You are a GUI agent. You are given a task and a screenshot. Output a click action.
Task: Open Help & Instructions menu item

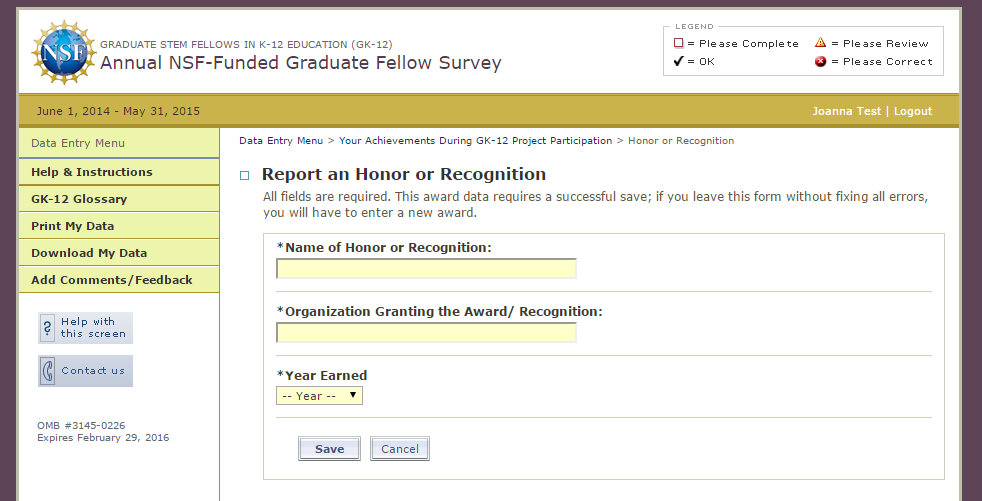[x=92, y=172]
